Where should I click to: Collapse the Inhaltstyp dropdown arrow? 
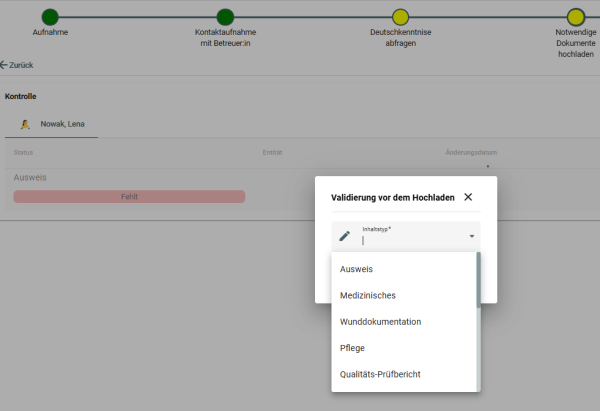pos(471,237)
